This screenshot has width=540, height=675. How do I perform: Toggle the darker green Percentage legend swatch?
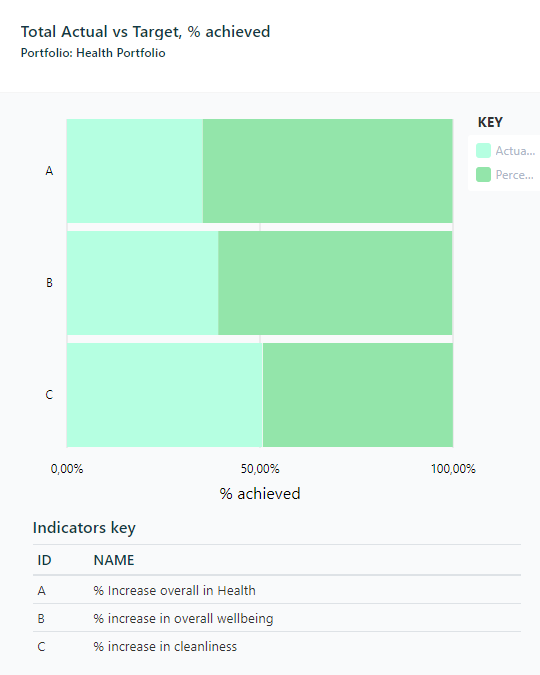coord(483,175)
